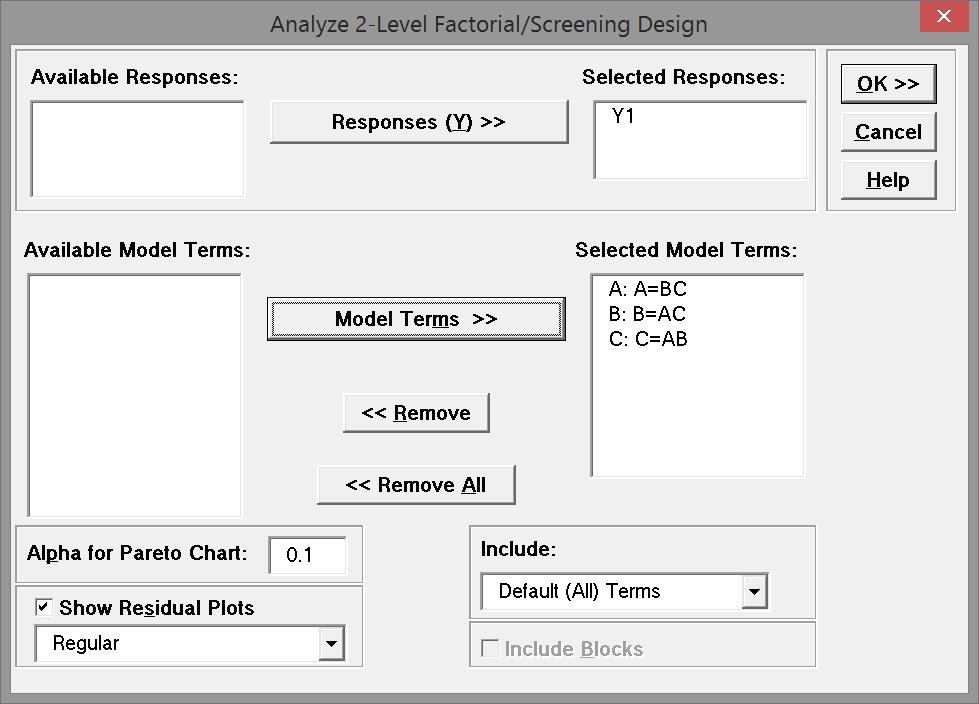Image resolution: width=979 pixels, height=704 pixels.
Task: Open Help for this dialog
Action: coord(887,180)
